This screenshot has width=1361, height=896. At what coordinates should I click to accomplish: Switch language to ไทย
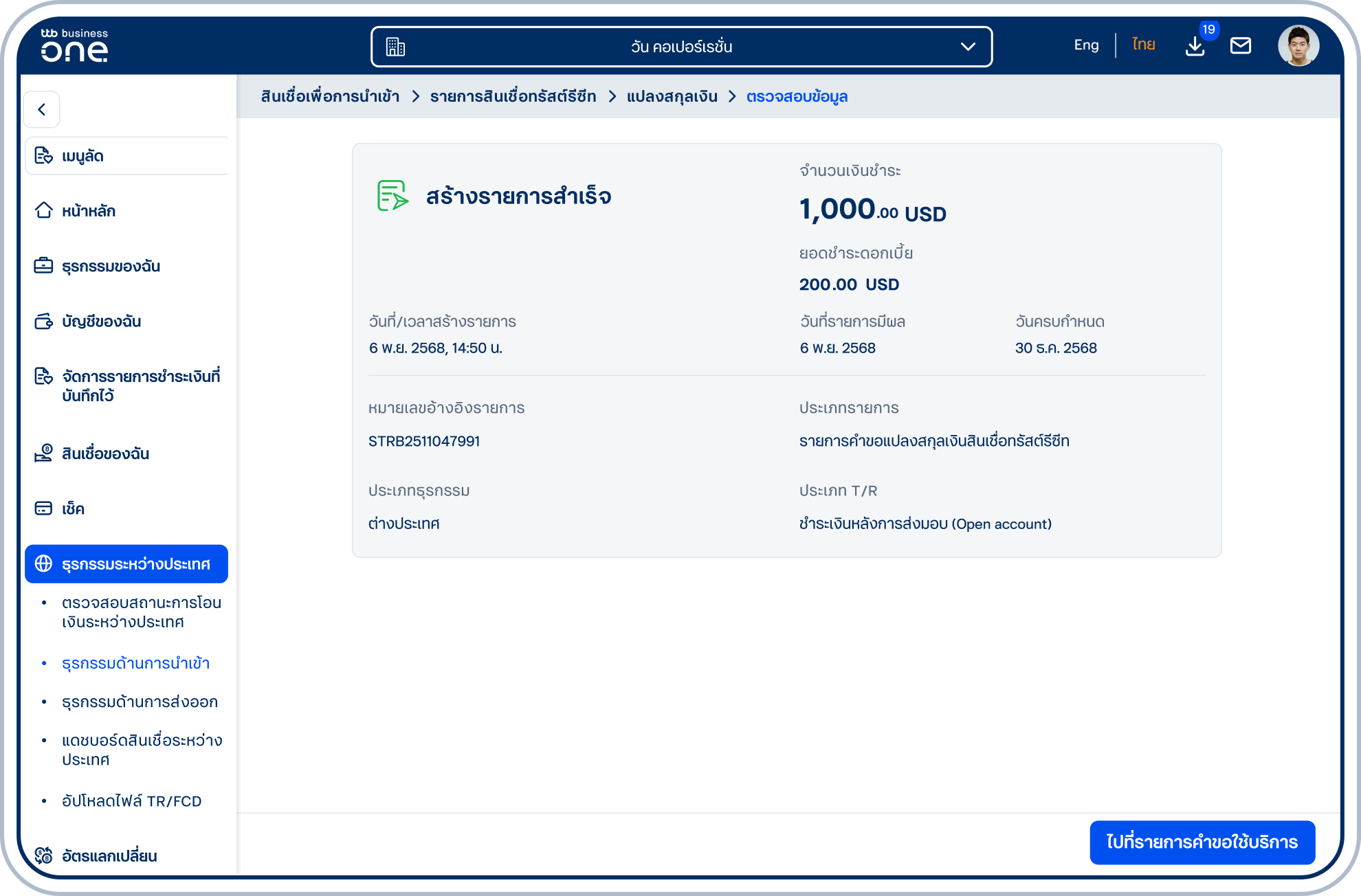1144,45
